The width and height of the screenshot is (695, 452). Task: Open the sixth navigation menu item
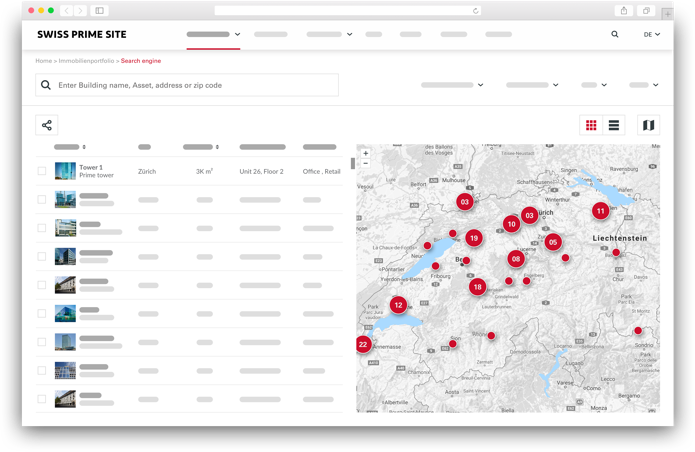pos(453,34)
